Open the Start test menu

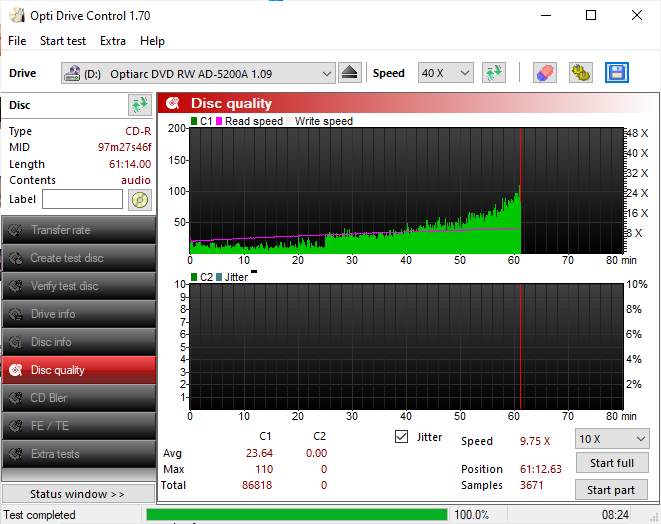tap(63, 41)
